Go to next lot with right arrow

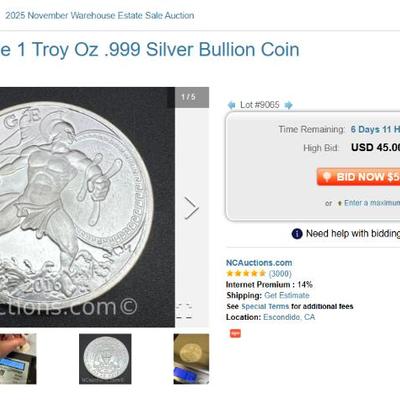point(289,105)
